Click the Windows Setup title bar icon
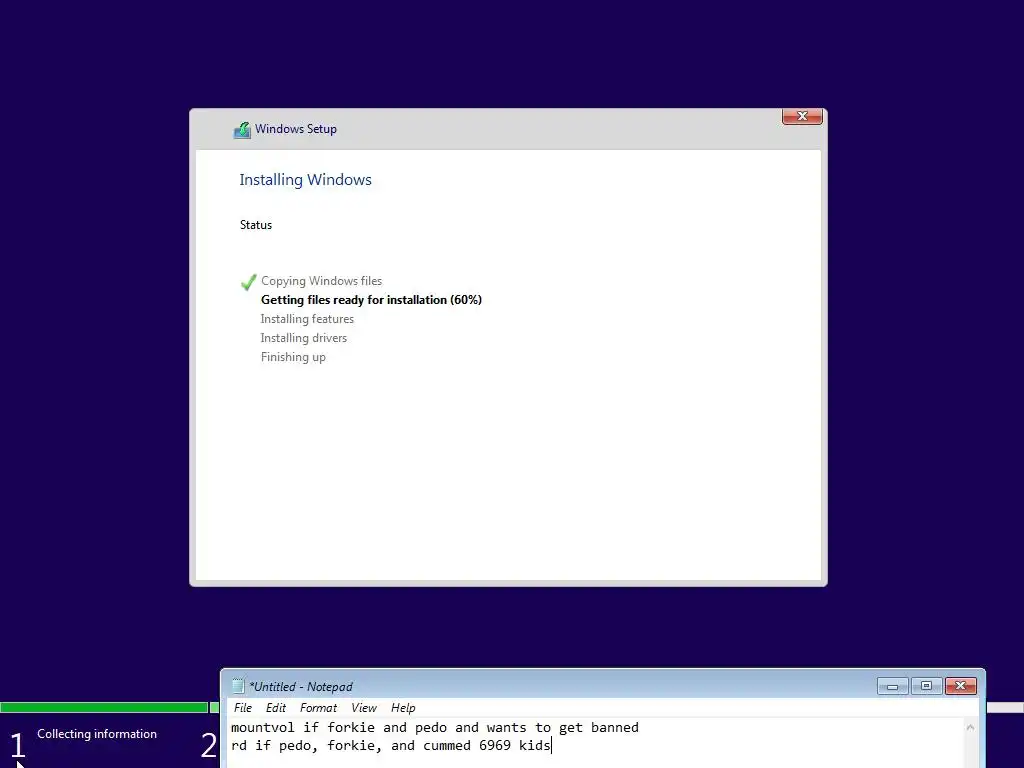 [242, 130]
